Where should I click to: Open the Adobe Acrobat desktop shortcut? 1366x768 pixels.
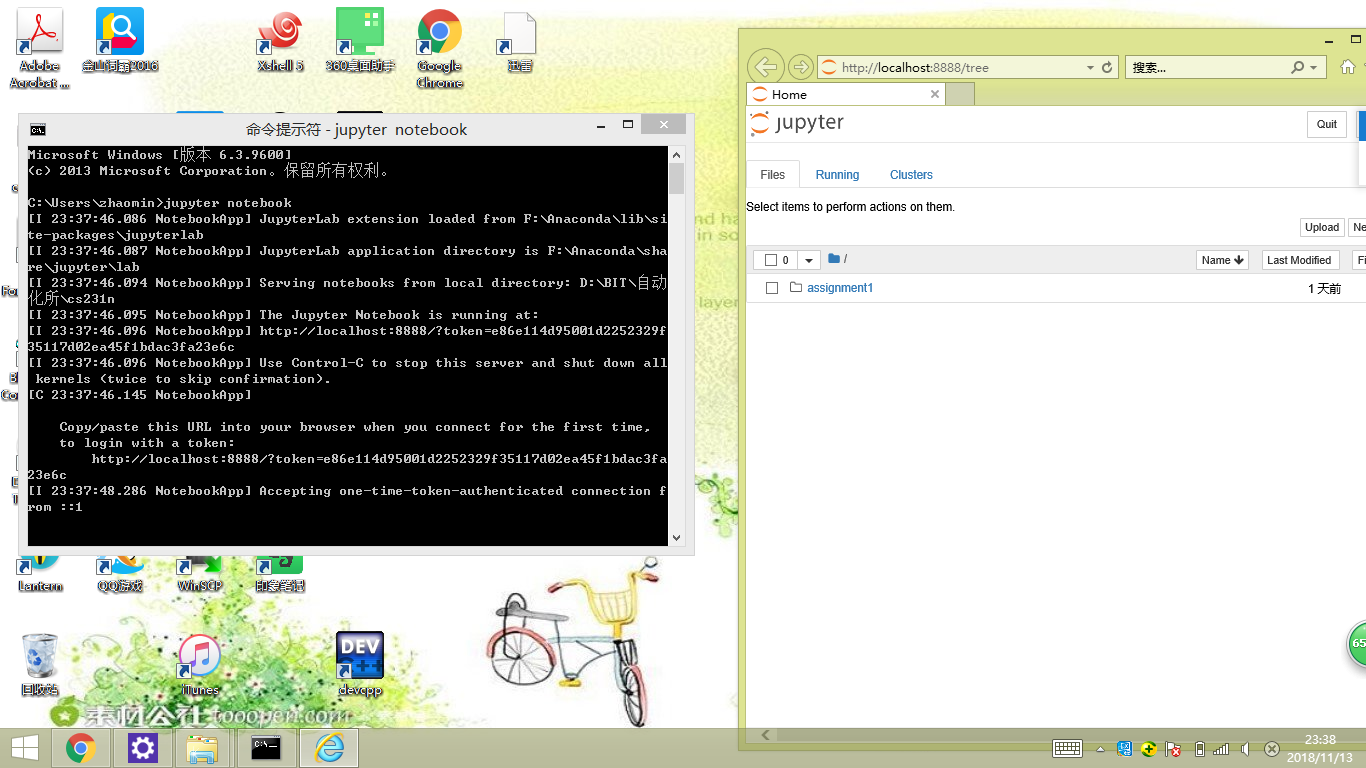click(x=40, y=48)
